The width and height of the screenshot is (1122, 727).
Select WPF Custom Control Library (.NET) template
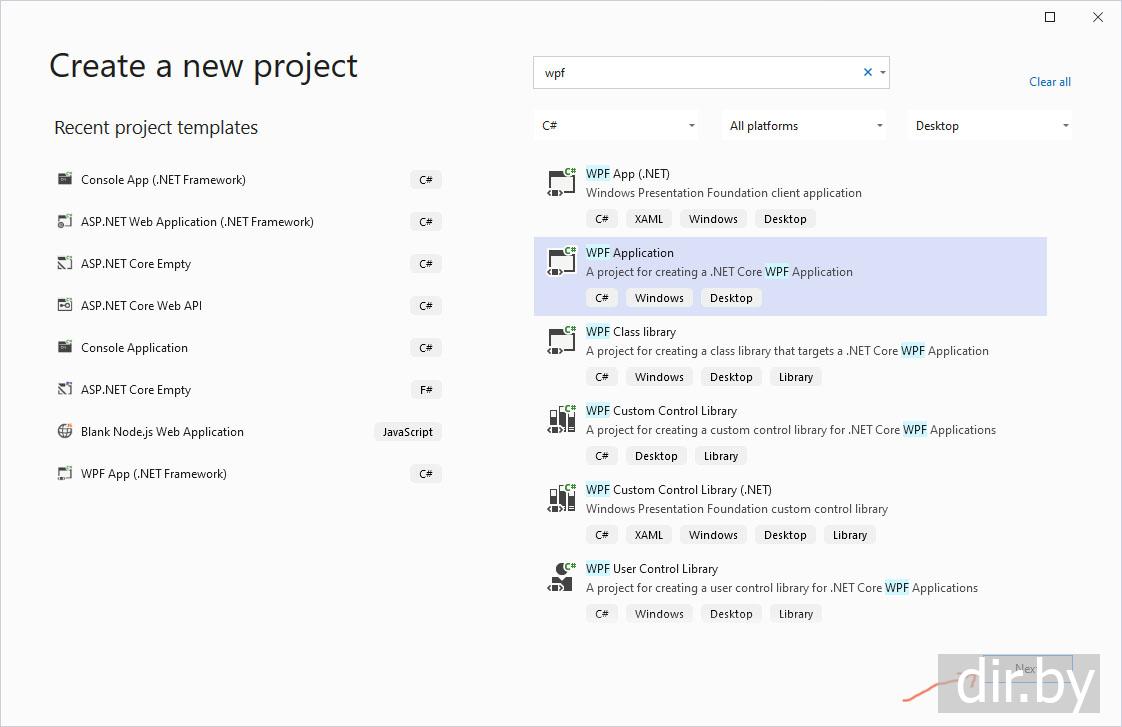coord(678,490)
